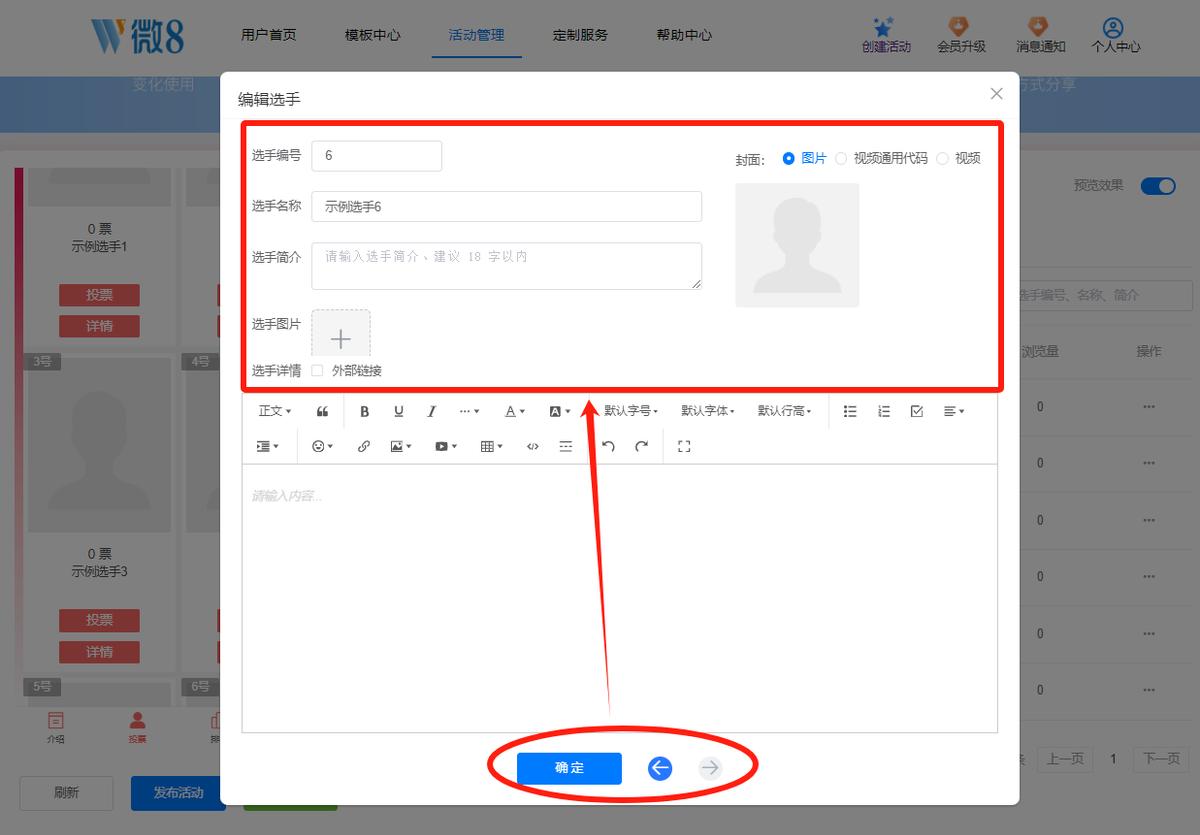
Task: Go to 用户首页
Action: point(269,34)
